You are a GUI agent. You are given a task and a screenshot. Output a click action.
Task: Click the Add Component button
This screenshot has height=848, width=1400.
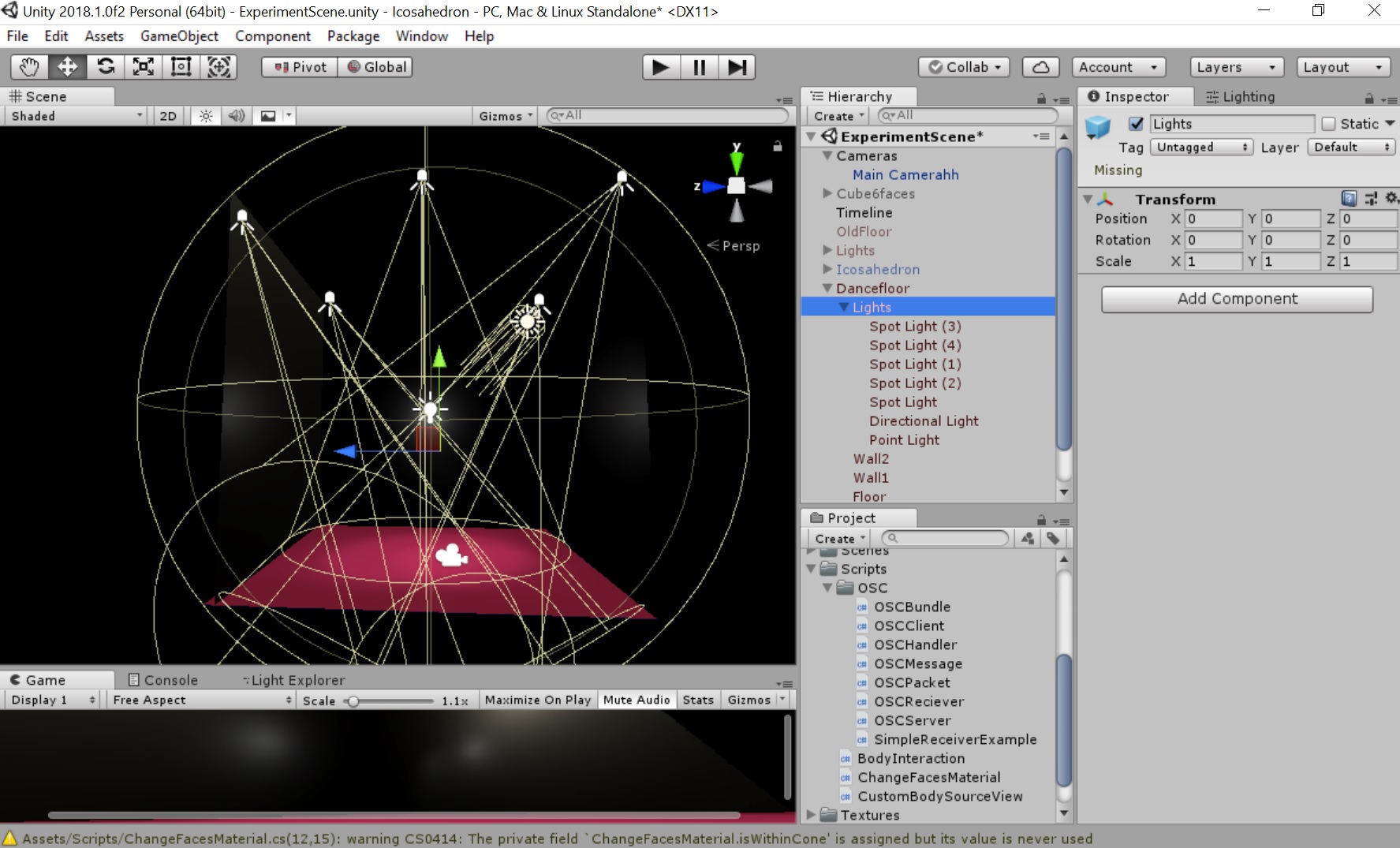pyautogui.click(x=1237, y=299)
